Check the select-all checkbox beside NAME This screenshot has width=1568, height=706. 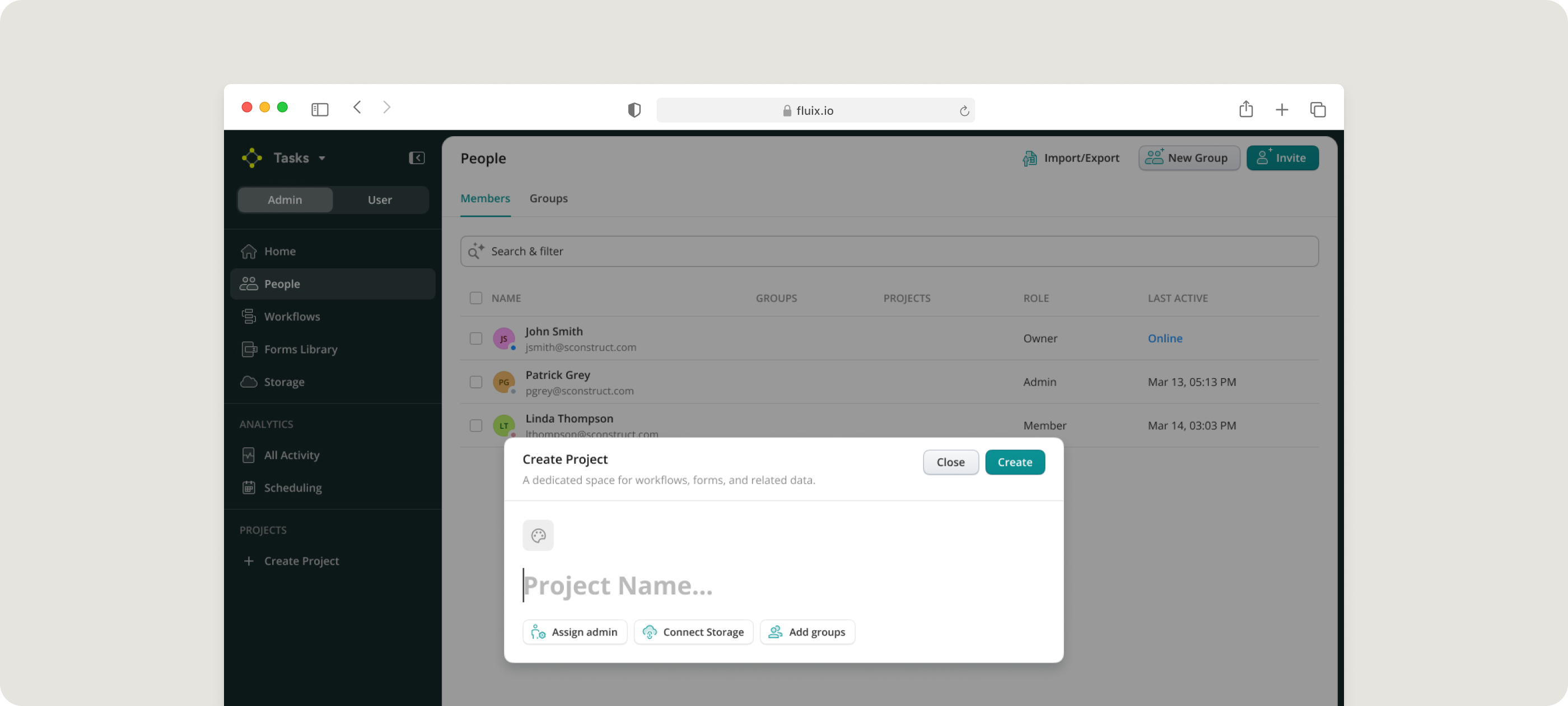pos(476,298)
